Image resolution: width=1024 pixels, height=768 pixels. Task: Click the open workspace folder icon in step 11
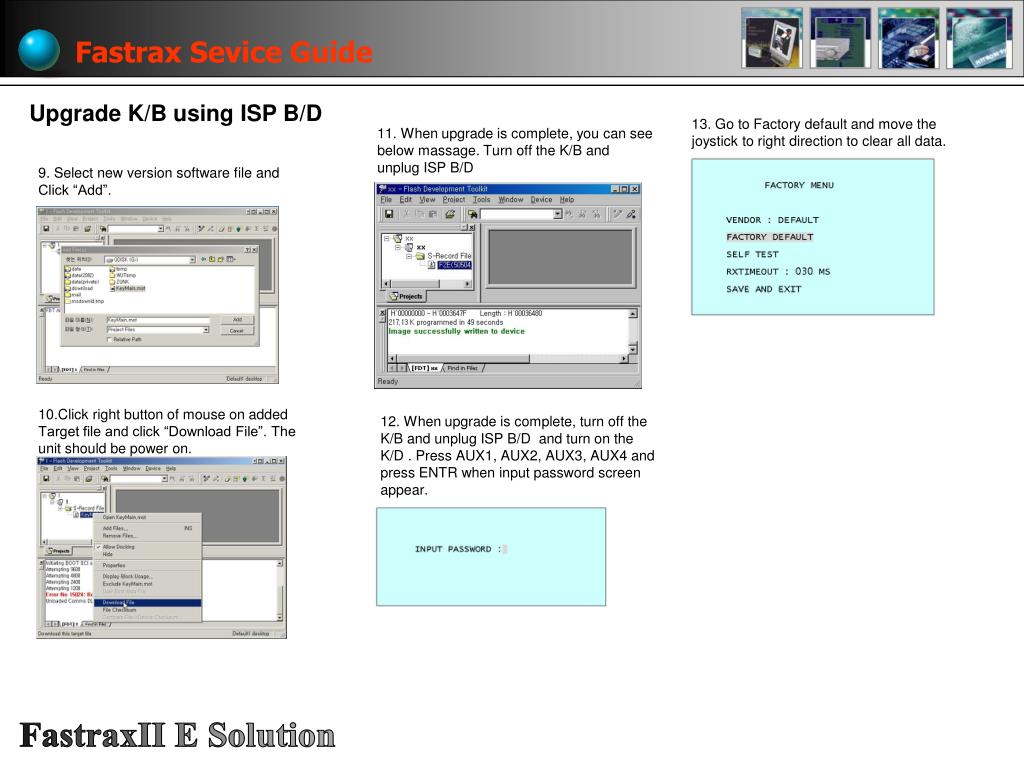coord(450,214)
